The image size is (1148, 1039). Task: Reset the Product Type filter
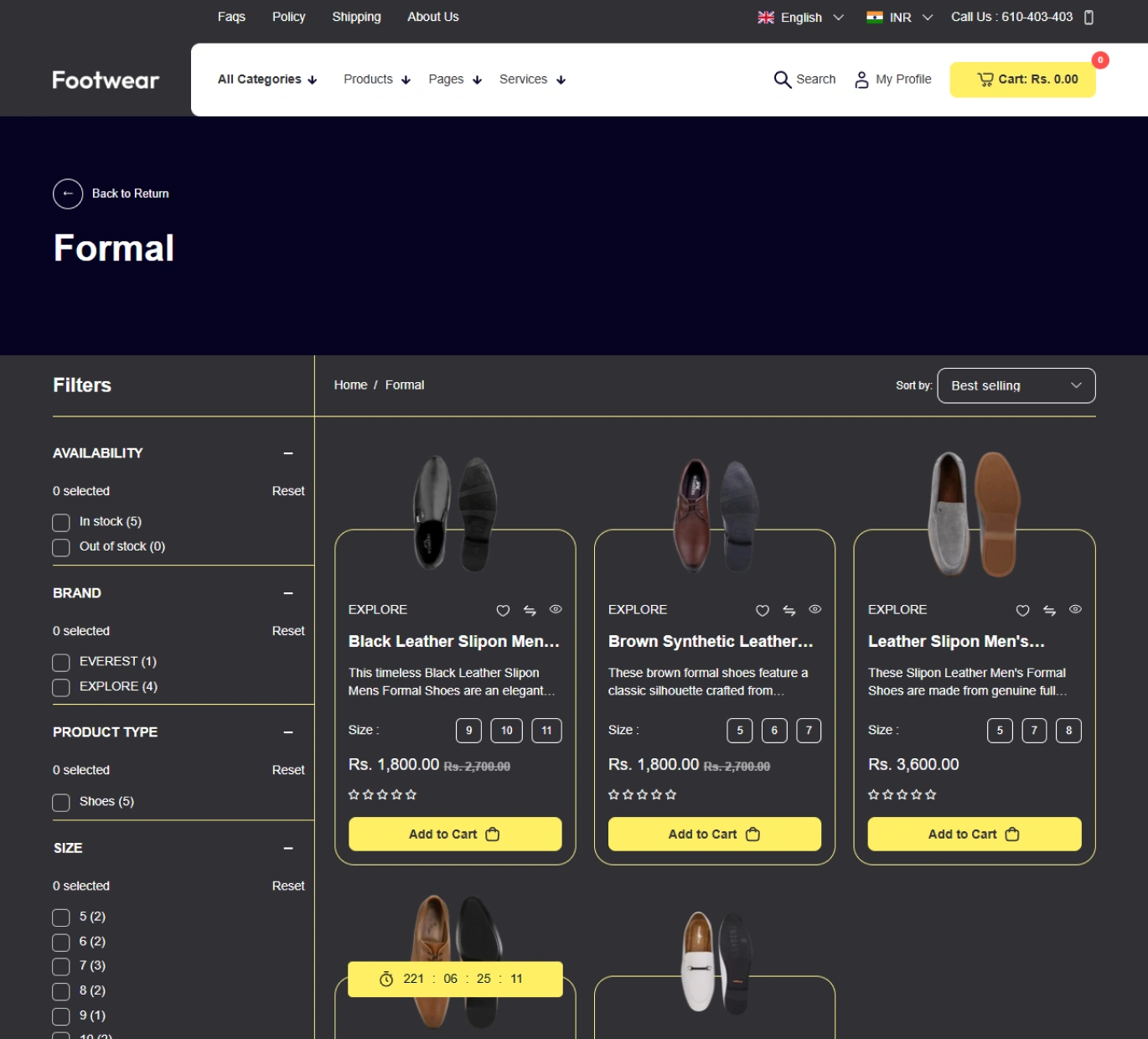tap(288, 770)
